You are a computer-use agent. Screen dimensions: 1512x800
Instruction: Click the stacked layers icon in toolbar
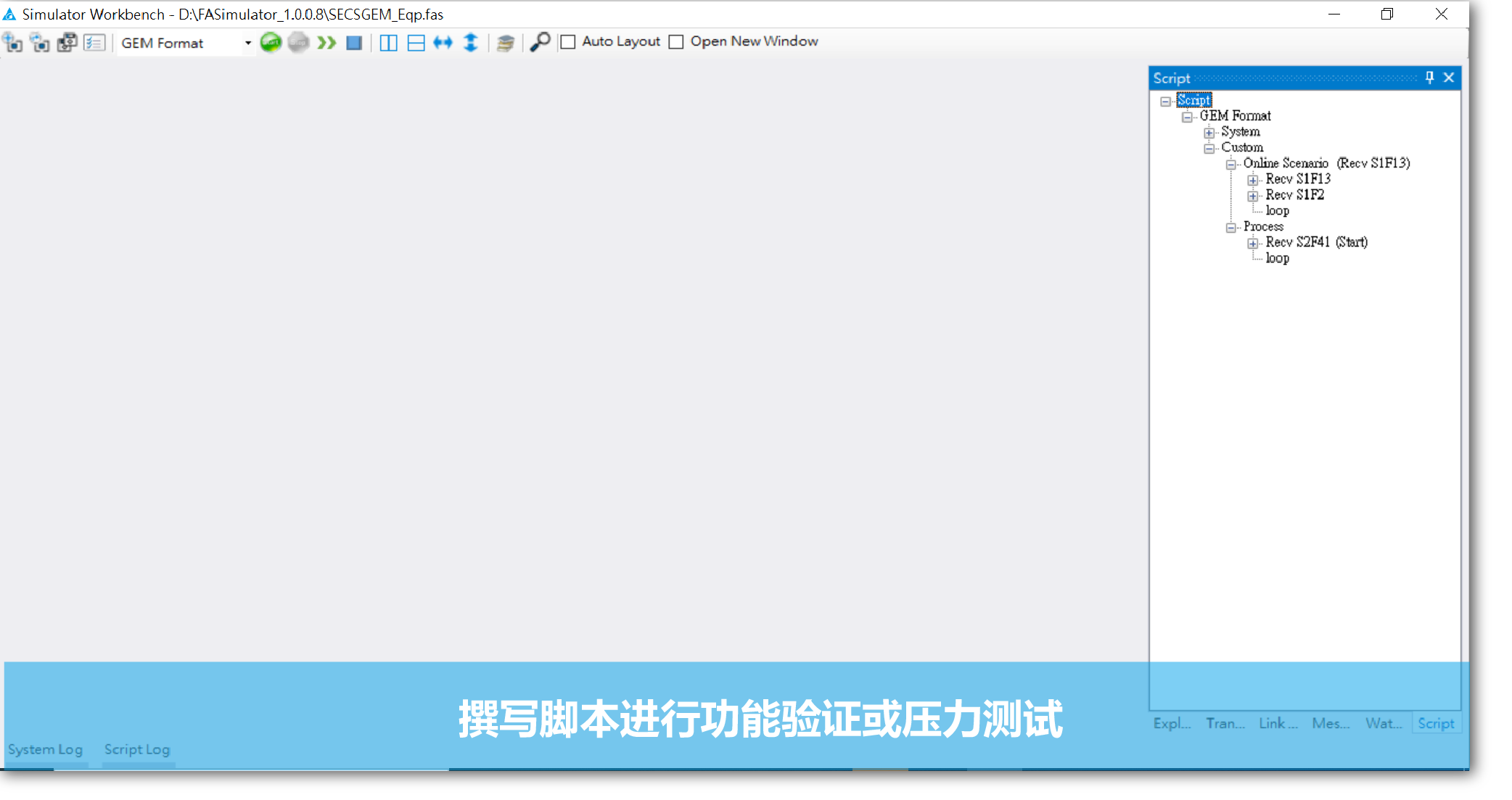pyautogui.click(x=506, y=43)
